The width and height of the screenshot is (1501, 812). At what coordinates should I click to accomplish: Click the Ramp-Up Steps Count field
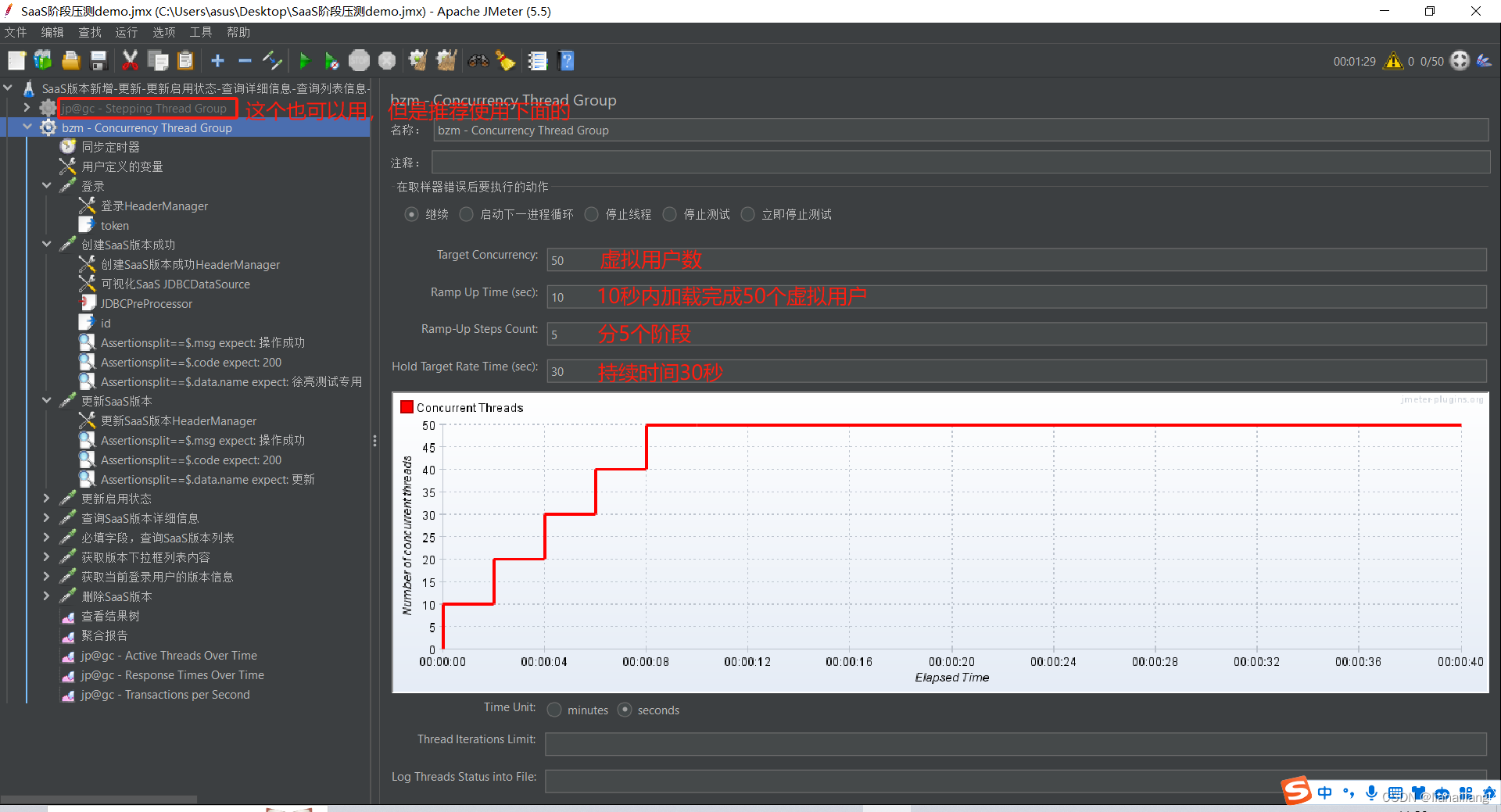(x=1016, y=334)
